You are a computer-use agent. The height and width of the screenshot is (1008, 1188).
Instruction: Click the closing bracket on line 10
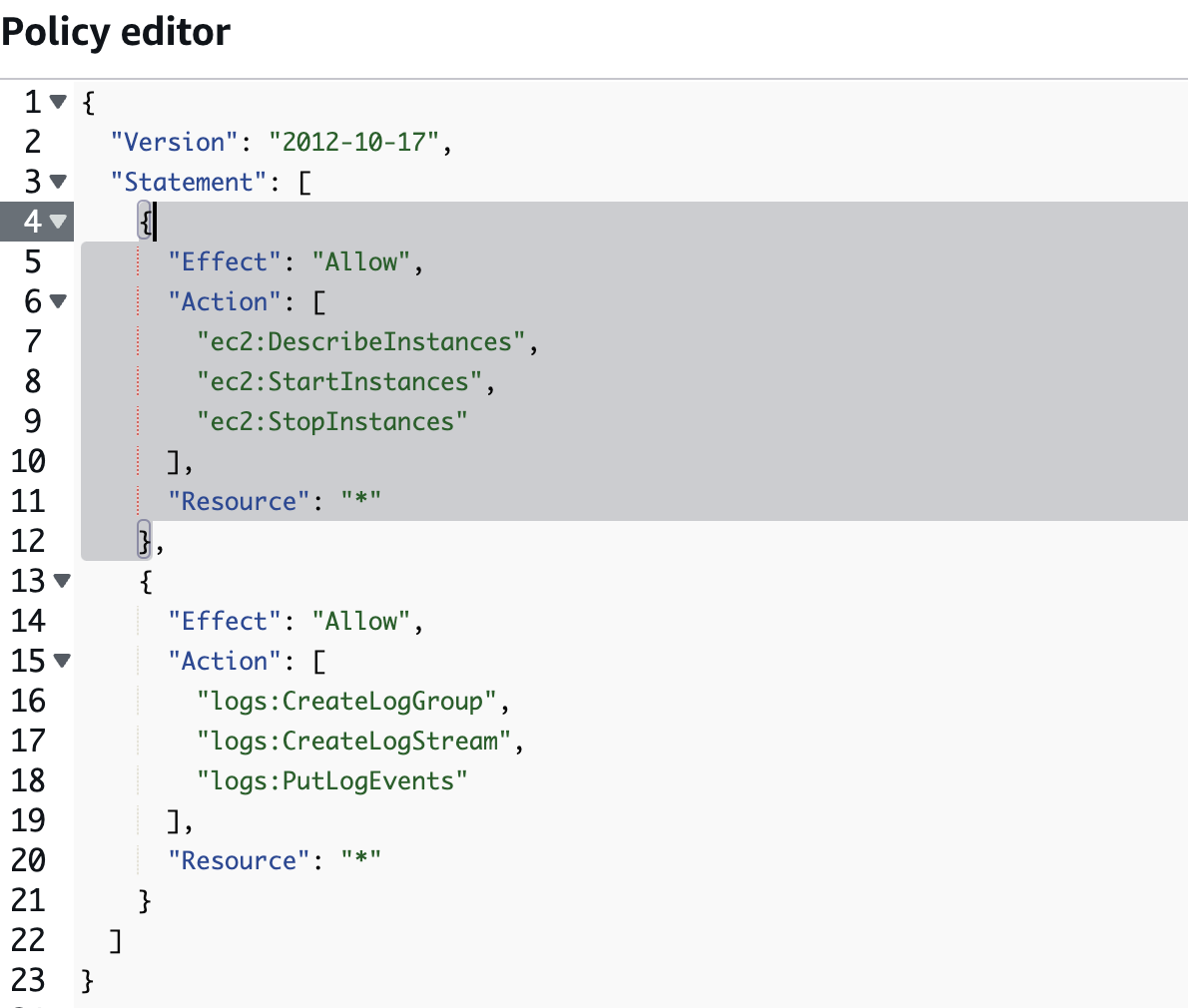(175, 462)
